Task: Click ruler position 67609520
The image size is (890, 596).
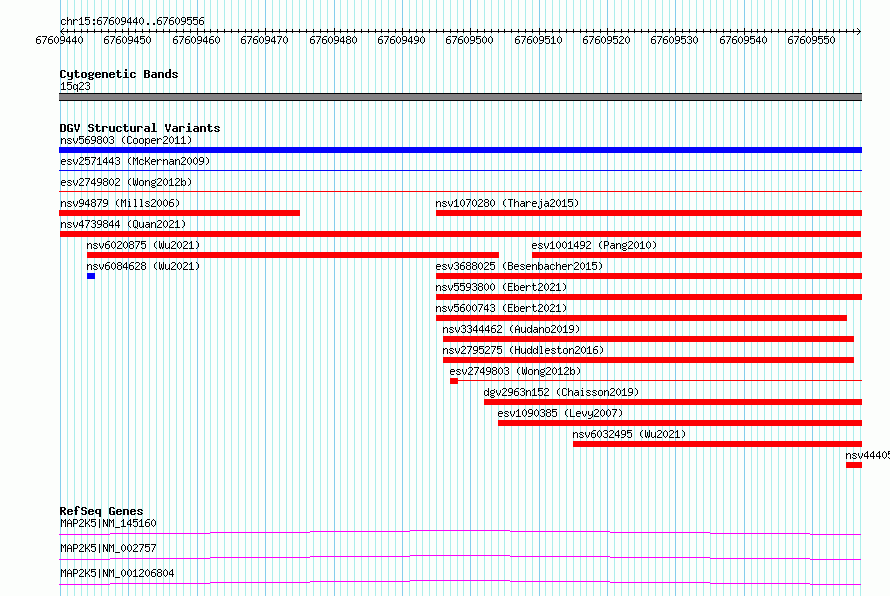Action: [606, 40]
